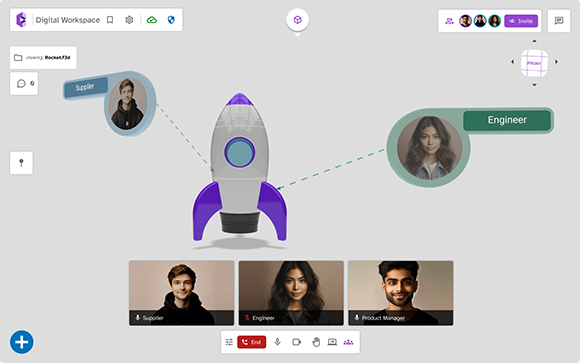Click the Digital Workspace title

coord(68,20)
